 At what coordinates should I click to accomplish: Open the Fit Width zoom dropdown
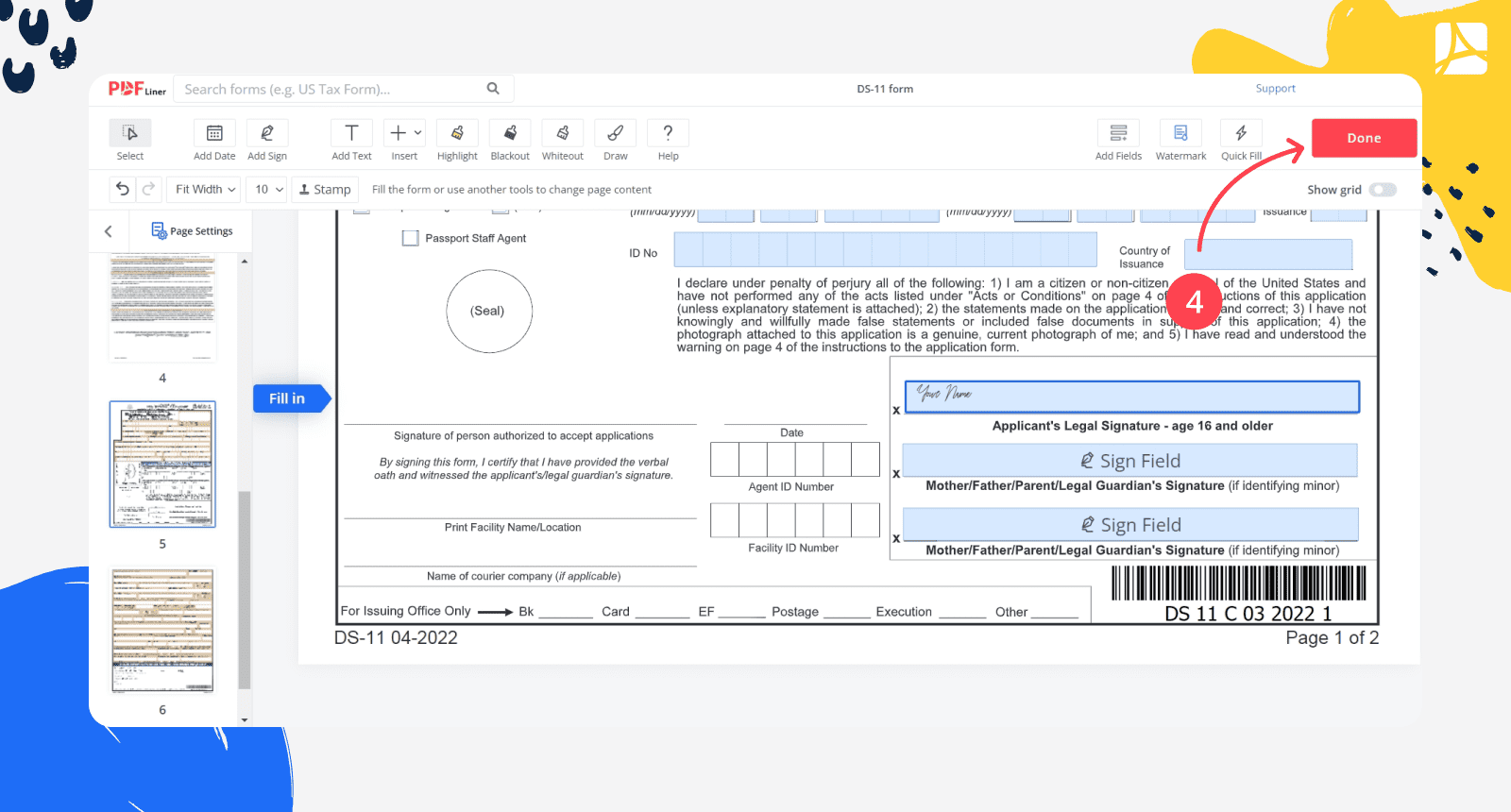205,189
